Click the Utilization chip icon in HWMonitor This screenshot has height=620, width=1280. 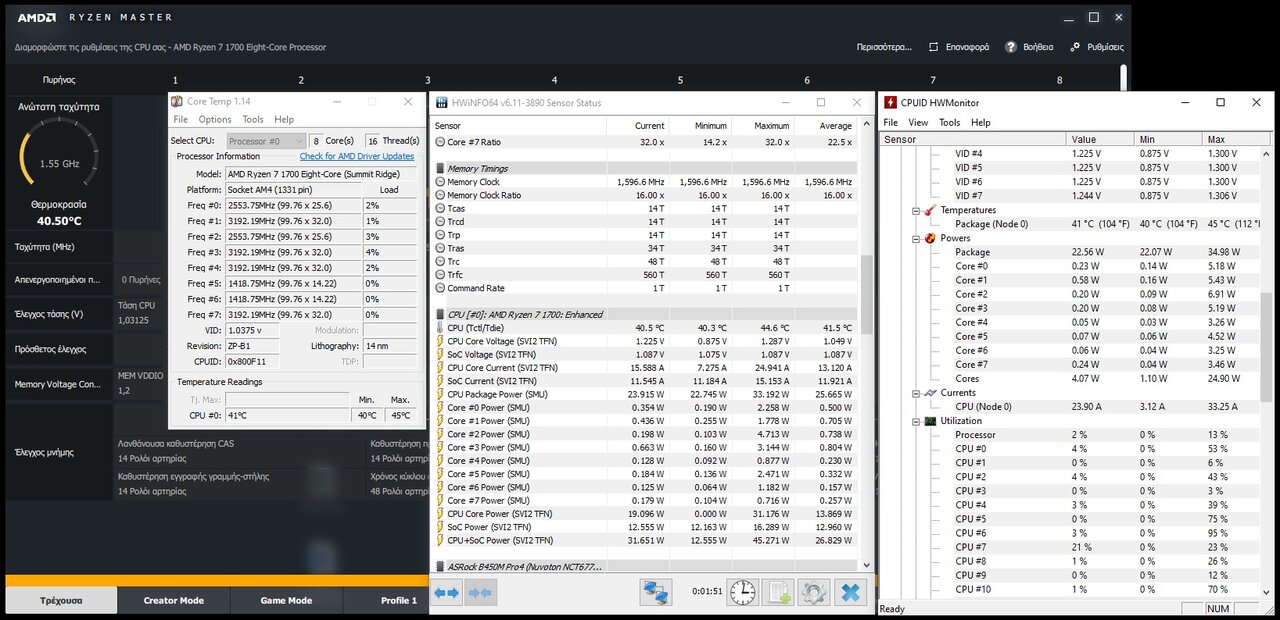930,421
